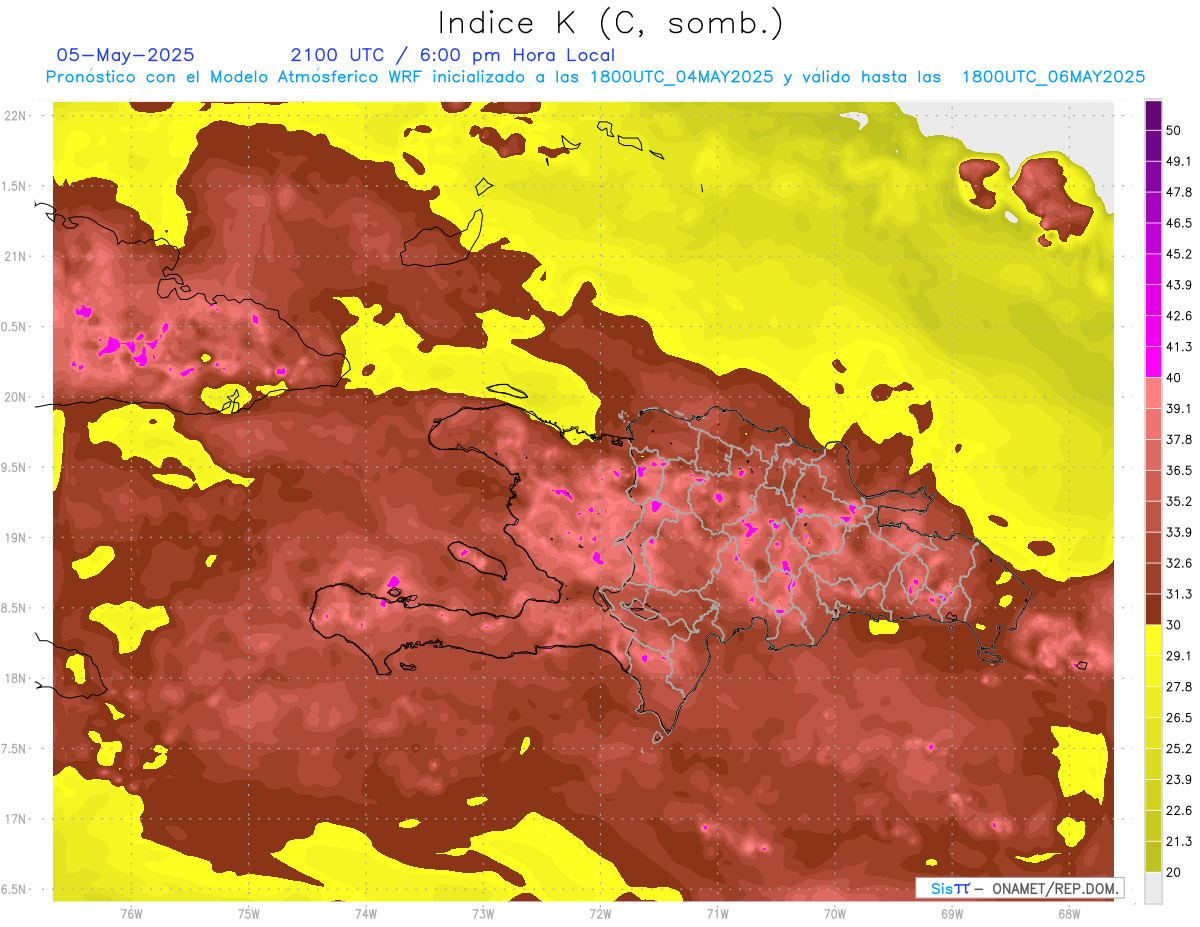Click the longitude label "69W"

[951, 914]
